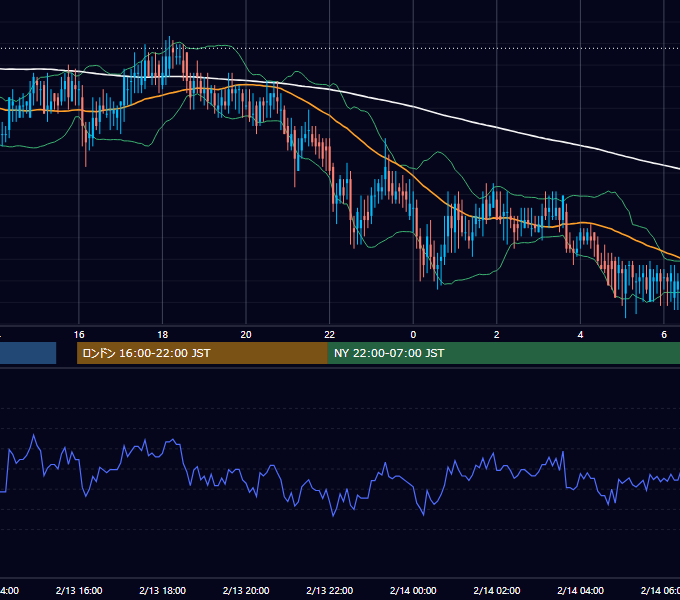
Task: Click the hour label 22 under the price chart
Action: (x=330, y=335)
